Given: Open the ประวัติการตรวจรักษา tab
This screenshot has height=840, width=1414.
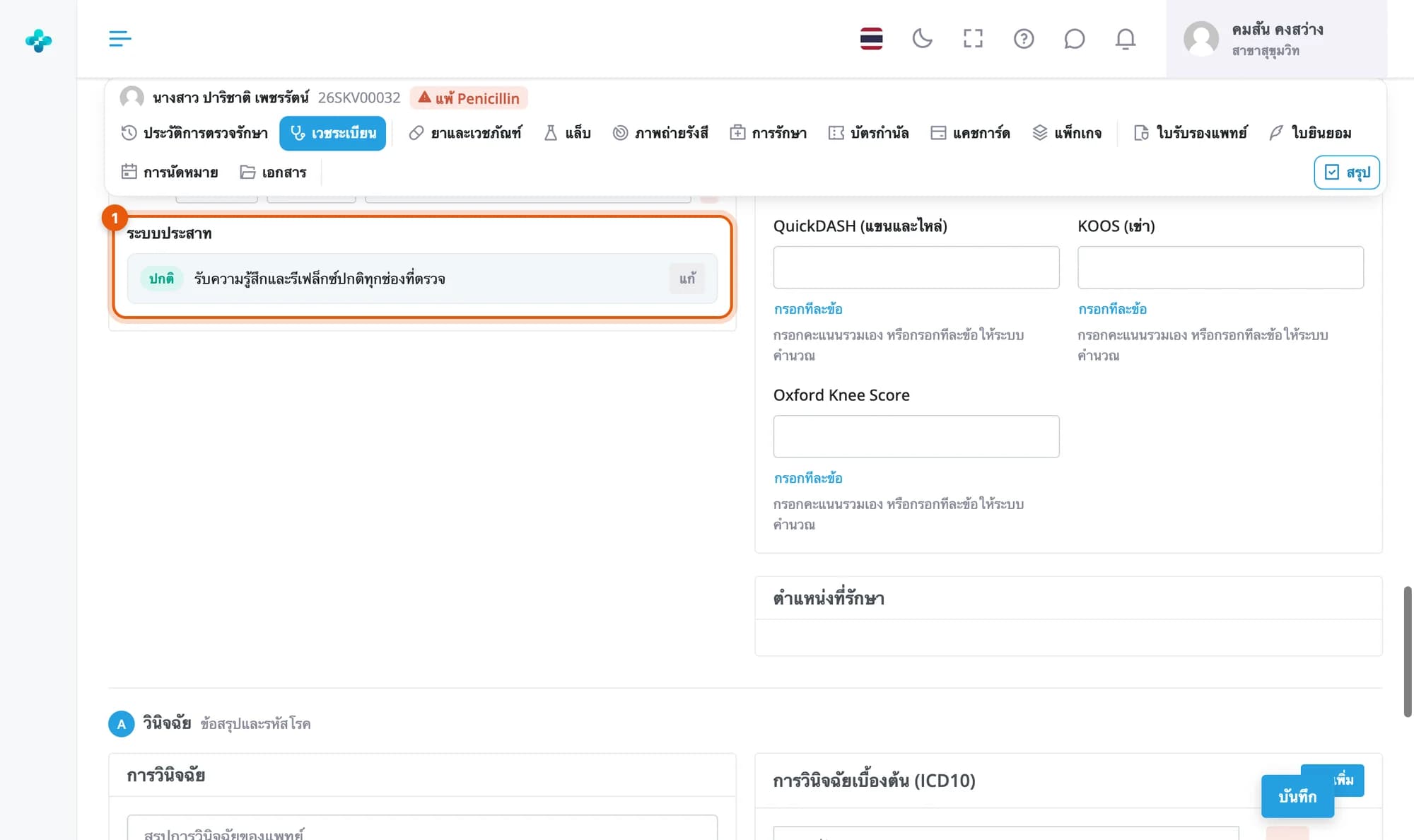Looking at the screenshot, I should (x=194, y=133).
